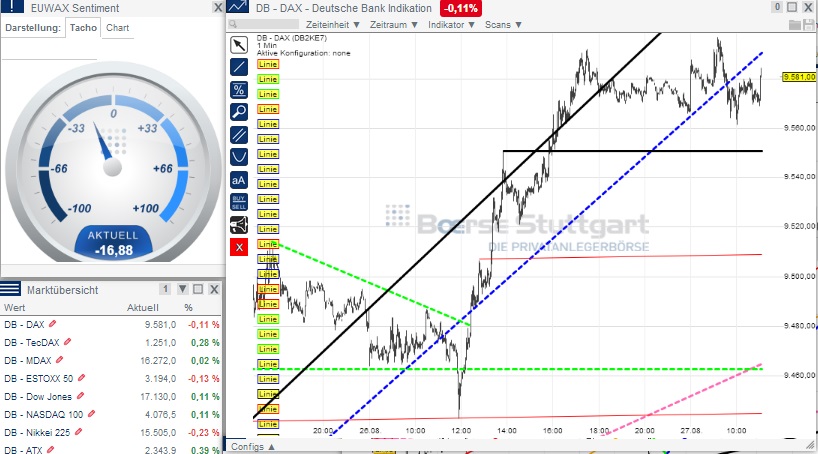Click the 0,28 % TecDAX change
The height and width of the screenshot is (454, 818).
(x=206, y=342)
